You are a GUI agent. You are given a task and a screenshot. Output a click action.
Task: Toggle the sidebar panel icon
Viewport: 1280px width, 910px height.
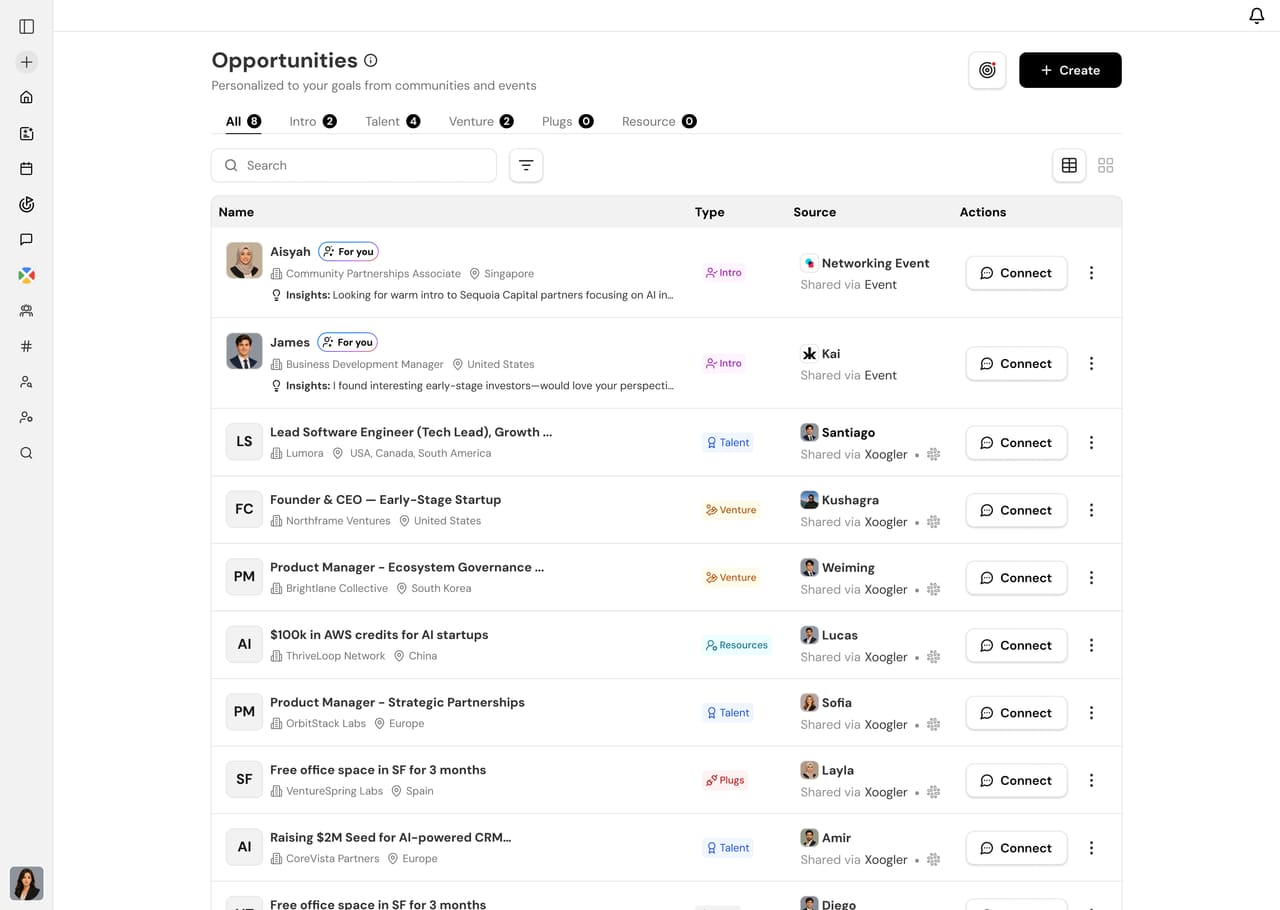27,26
